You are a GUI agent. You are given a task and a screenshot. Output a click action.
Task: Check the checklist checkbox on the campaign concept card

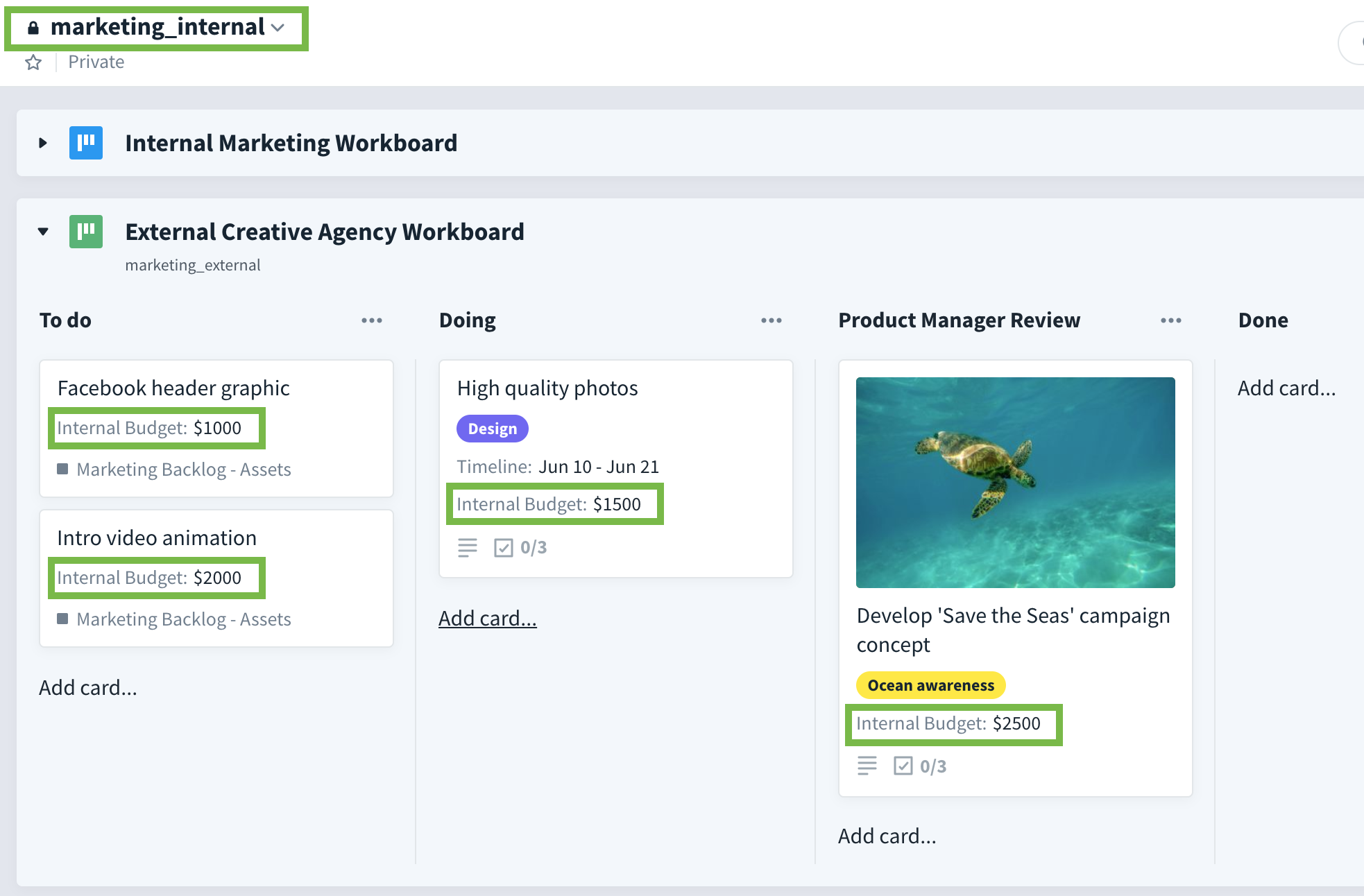tap(903, 766)
